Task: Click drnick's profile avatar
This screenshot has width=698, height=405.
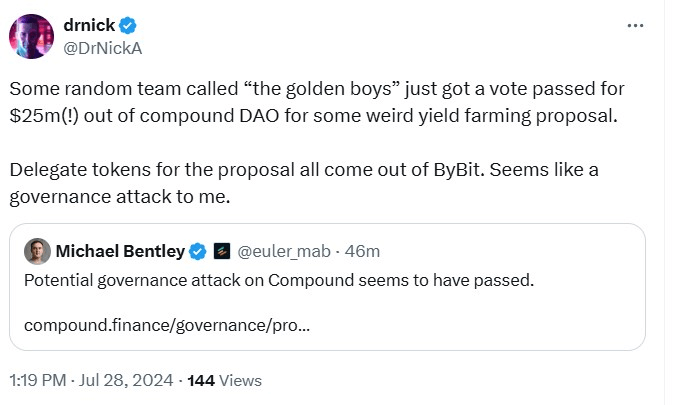Action: [31, 36]
